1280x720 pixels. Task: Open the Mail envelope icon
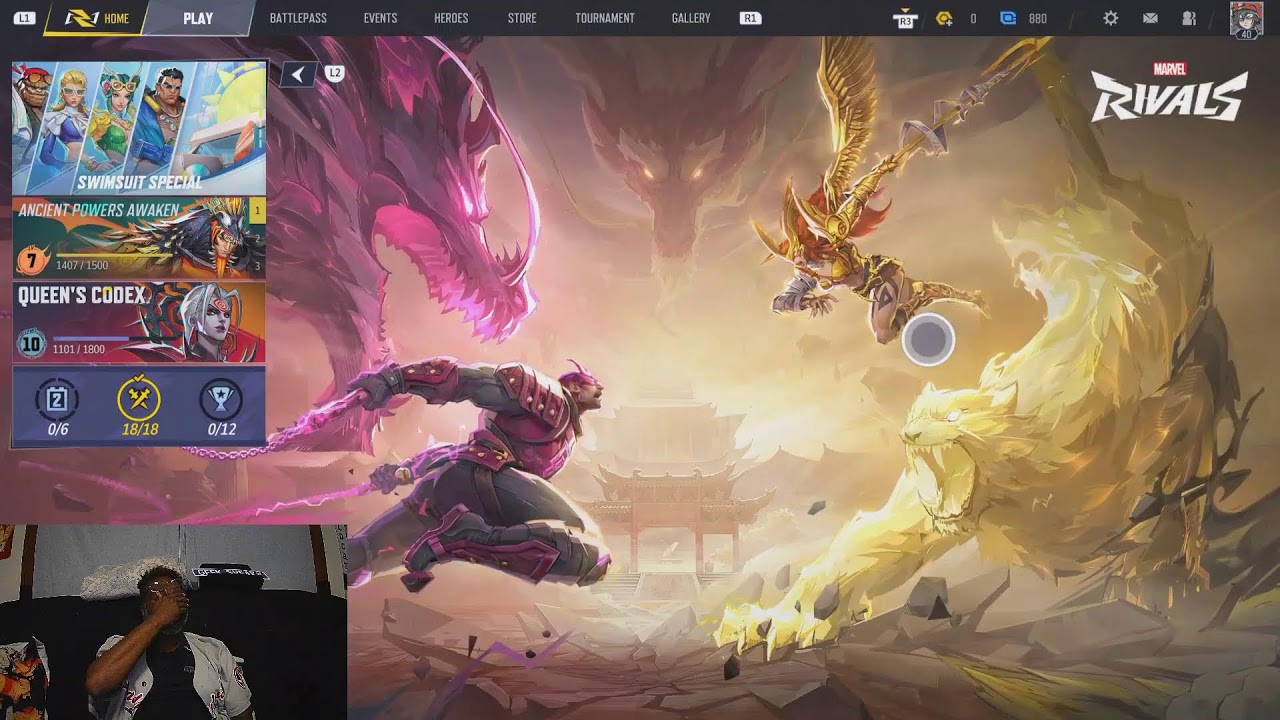pos(1150,18)
